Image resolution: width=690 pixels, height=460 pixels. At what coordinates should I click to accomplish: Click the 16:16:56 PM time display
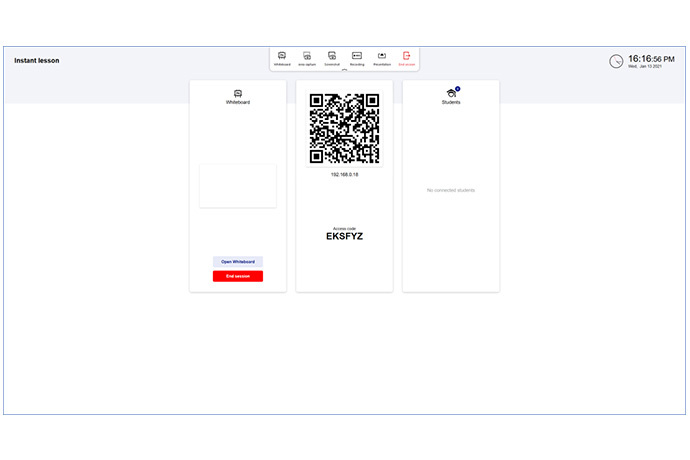pyautogui.click(x=651, y=59)
